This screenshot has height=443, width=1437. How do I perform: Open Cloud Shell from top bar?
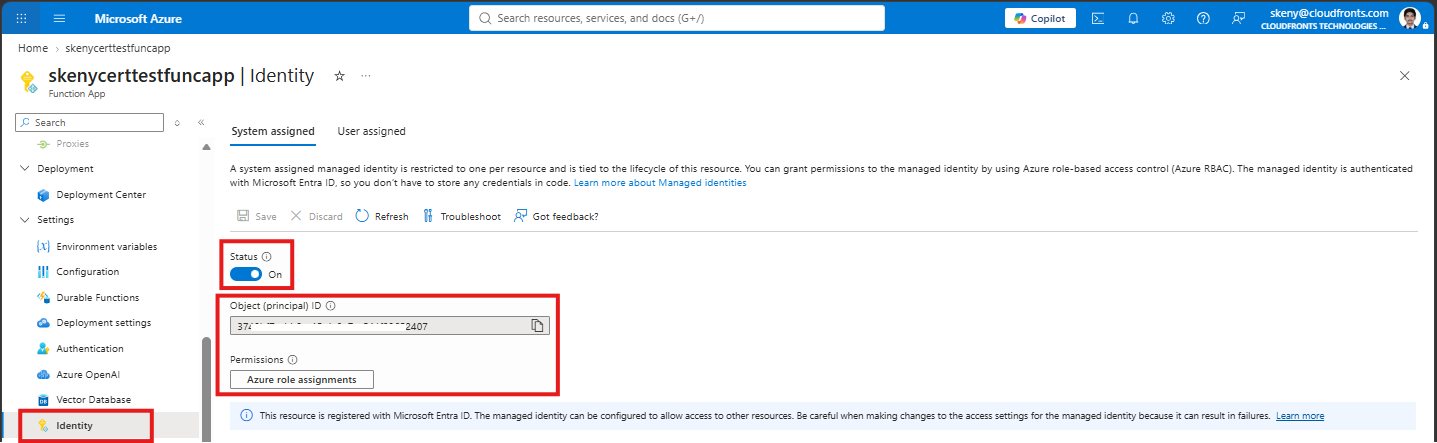click(1098, 18)
